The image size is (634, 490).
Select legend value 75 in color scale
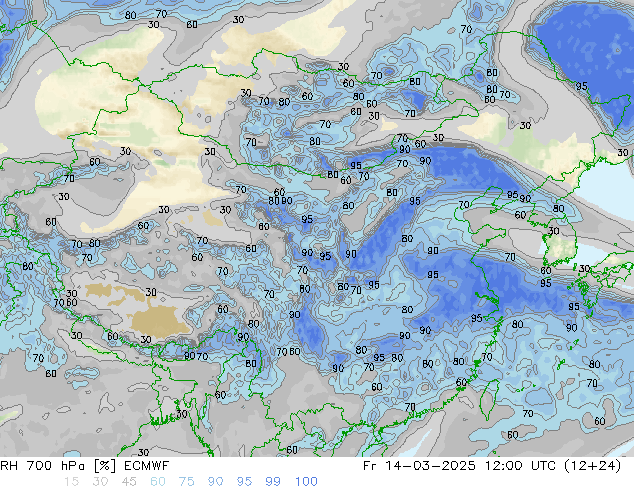coord(186,482)
